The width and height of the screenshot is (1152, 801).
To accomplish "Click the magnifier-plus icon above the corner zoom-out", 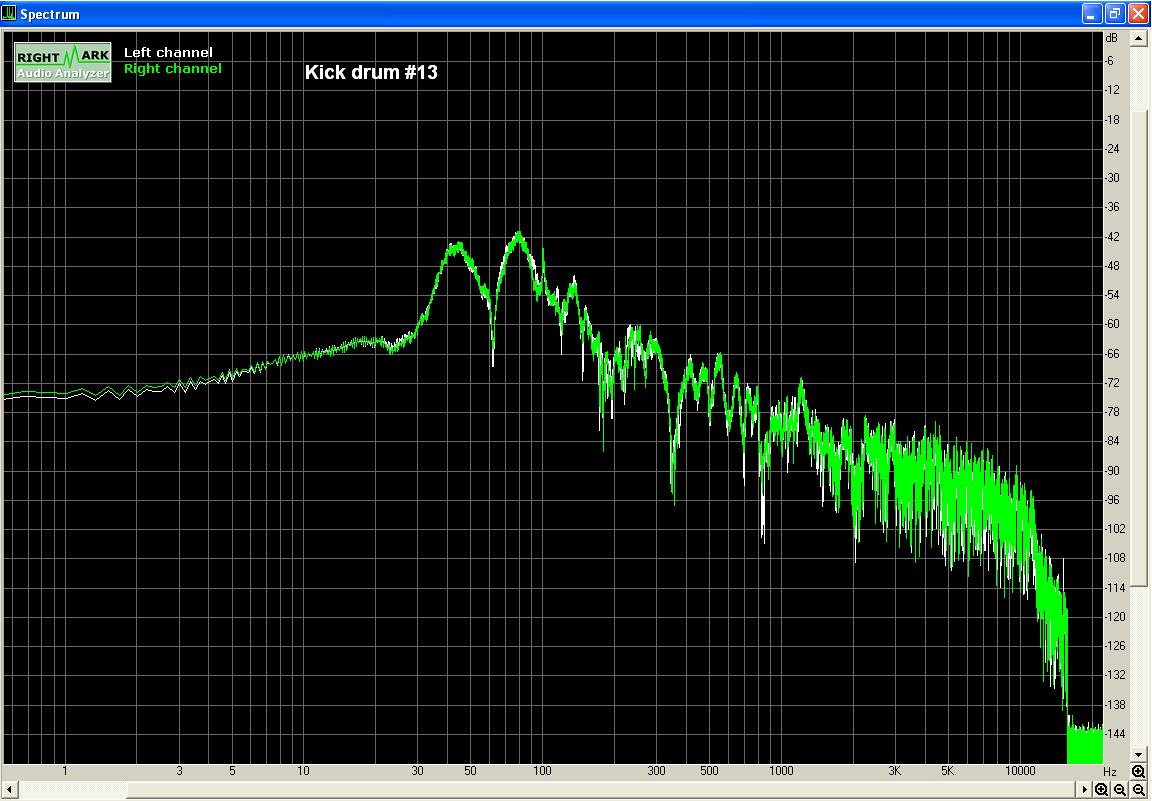I will (x=1139, y=772).
